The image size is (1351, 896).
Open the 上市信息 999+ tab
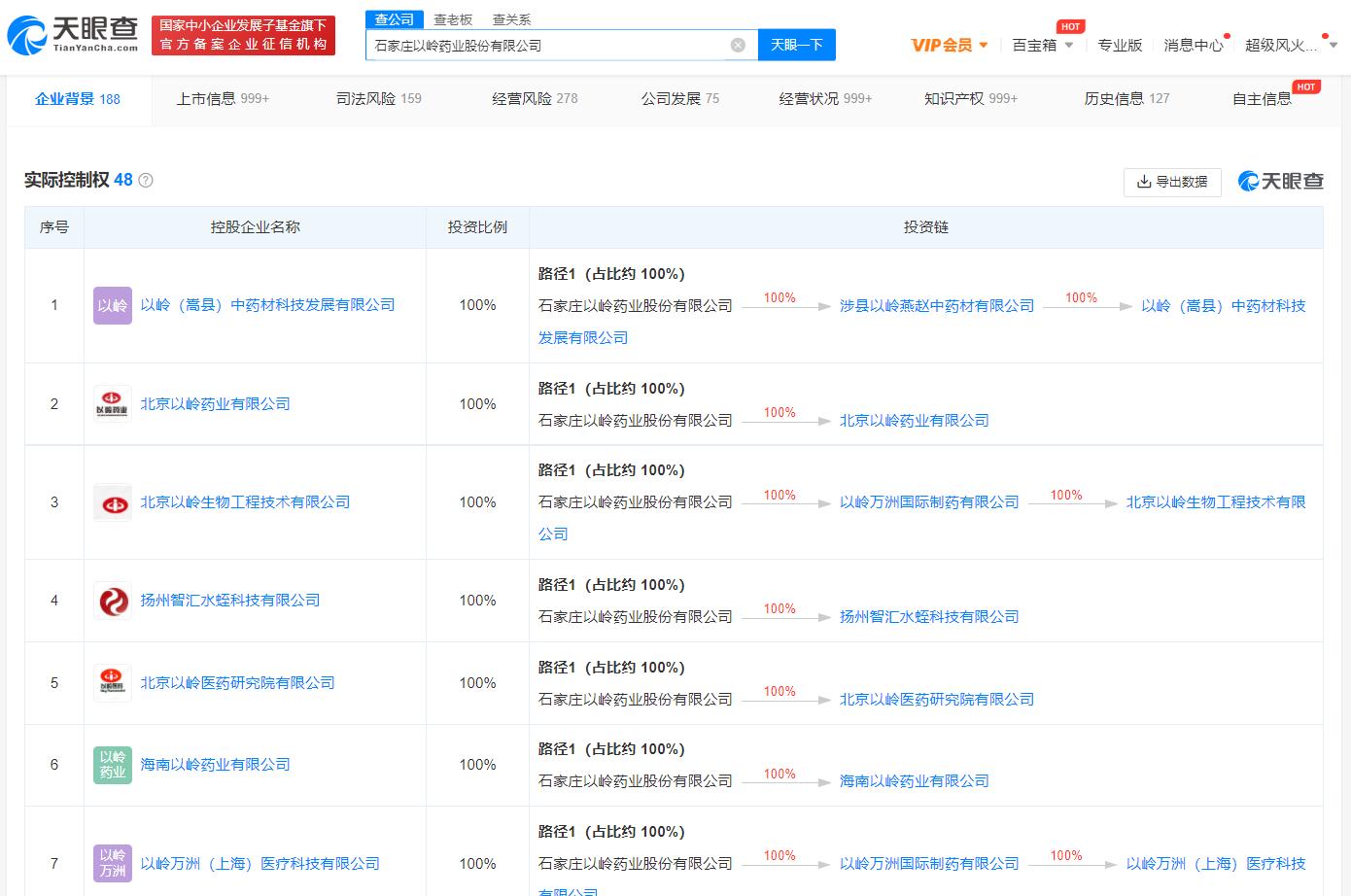coord(223,99)
